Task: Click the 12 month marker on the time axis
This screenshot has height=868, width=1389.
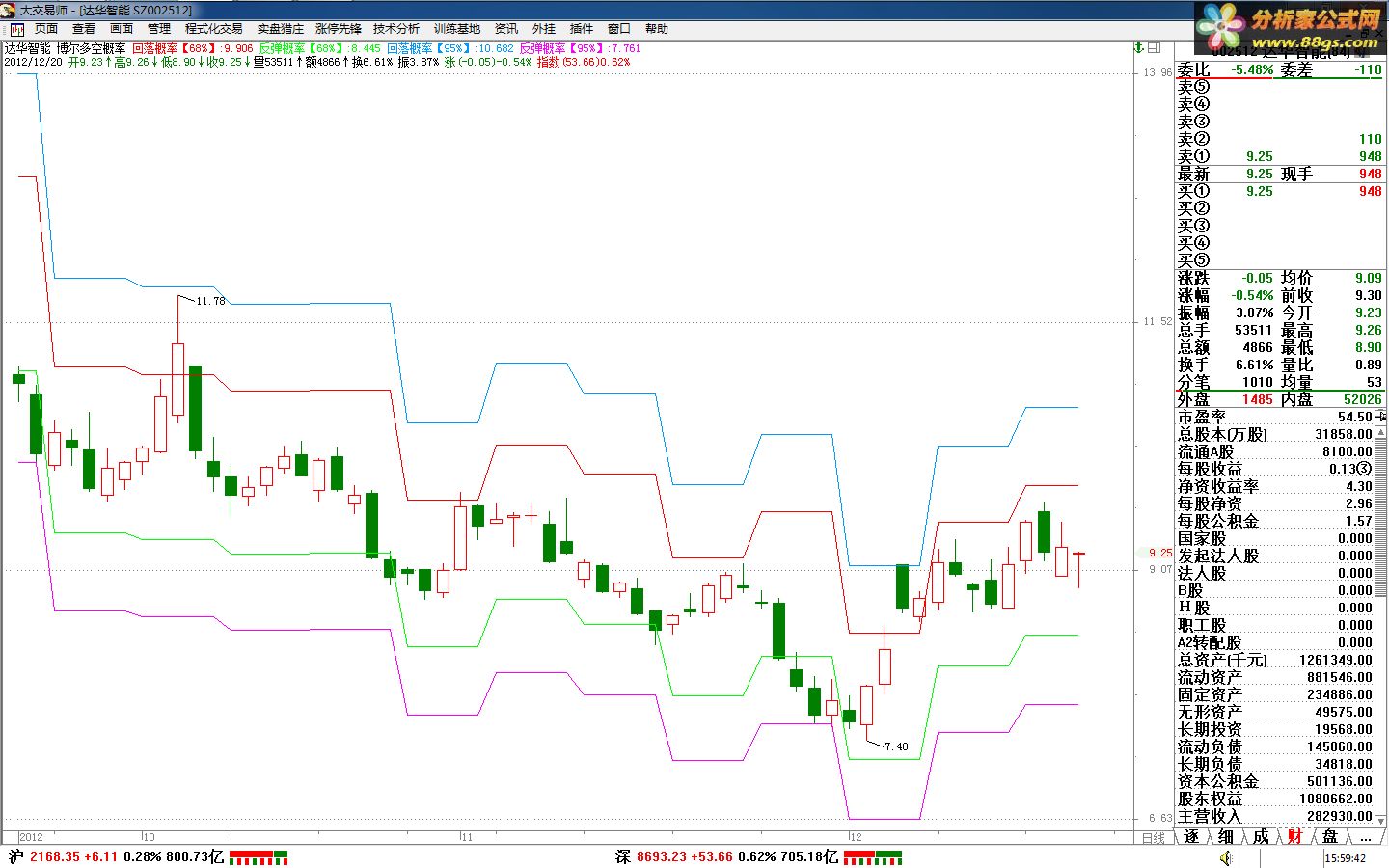Action: pyautogui.click(x=856, y=837)
